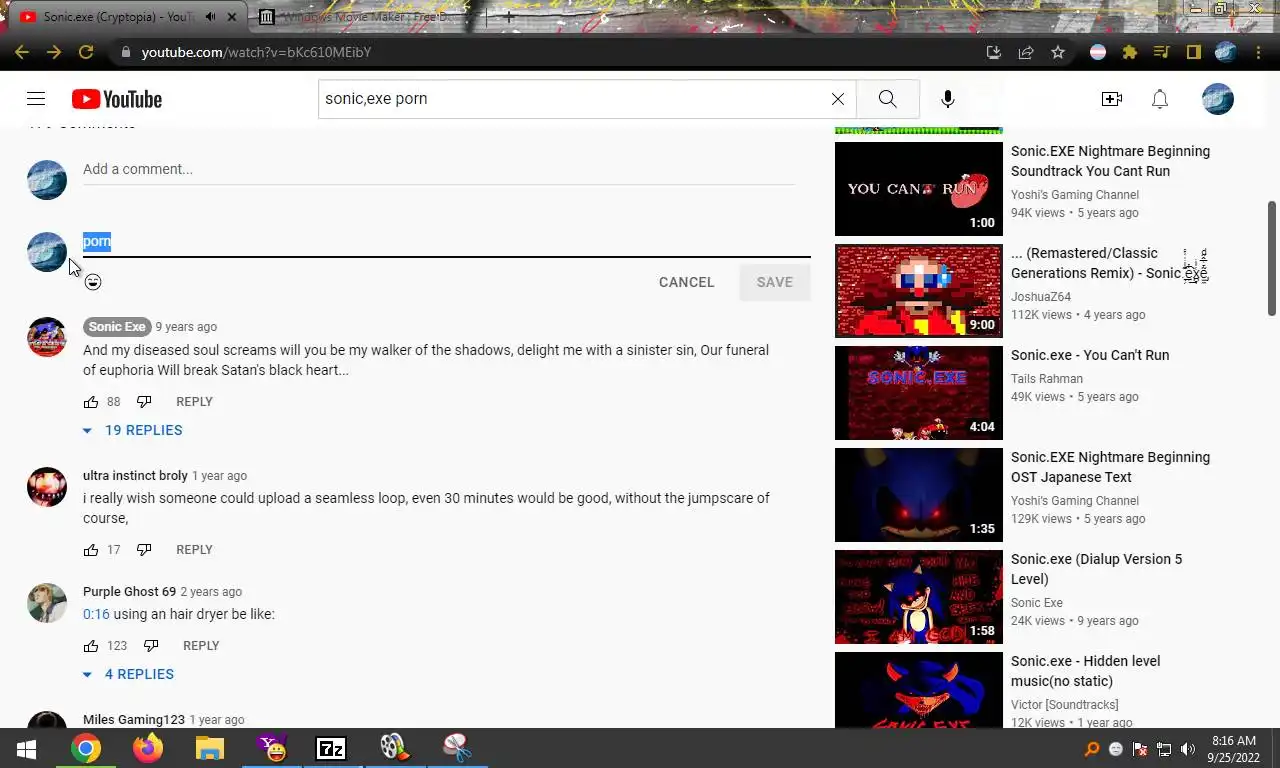The width and height of the screenshot is (1280, 768).
Task: Start voice search with the microphone
Action: [948, 99]
